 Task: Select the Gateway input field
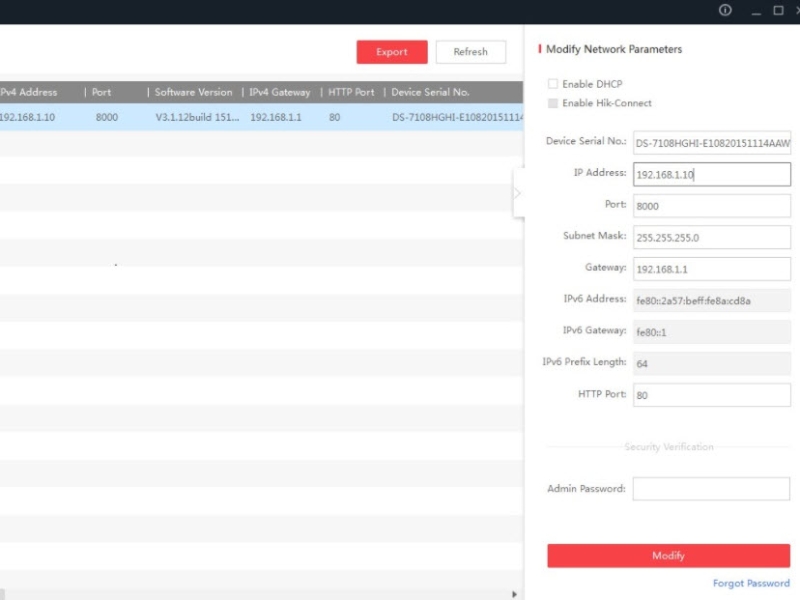click(711, 269)
